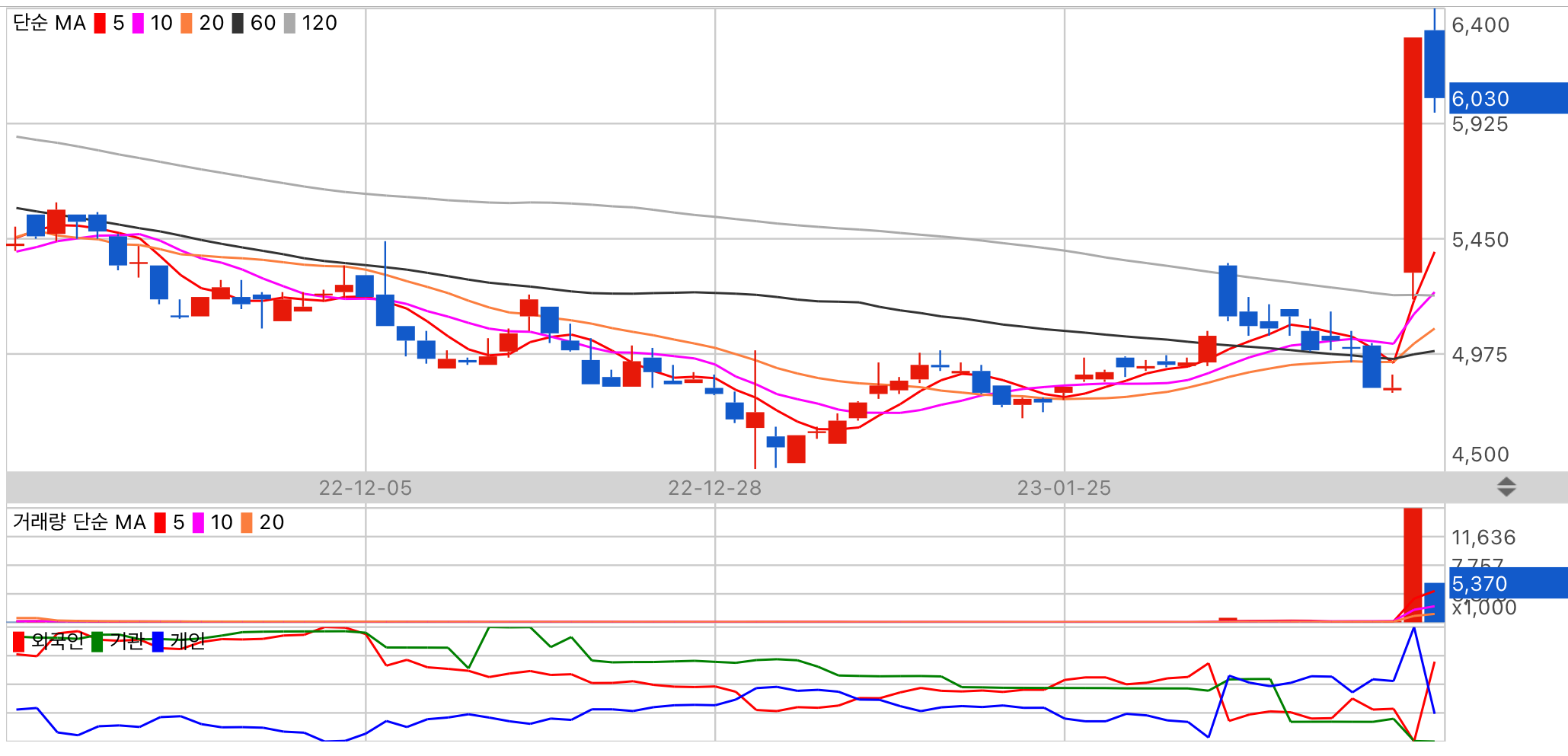Screen dimensions: 1568x756
Task: Click the current price tag 6,030
Action: tap(1508, 98)
